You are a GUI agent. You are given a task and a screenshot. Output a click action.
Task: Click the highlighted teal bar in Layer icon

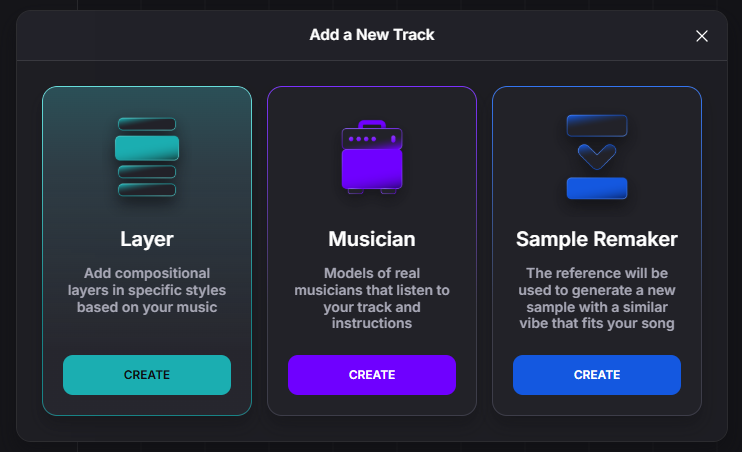(x=147, y=149)
